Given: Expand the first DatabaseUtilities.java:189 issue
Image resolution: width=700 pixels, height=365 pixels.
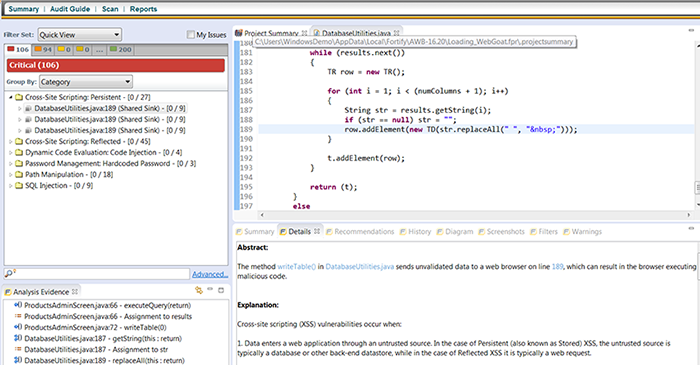Looking at the screenshot, I should 20,108.
